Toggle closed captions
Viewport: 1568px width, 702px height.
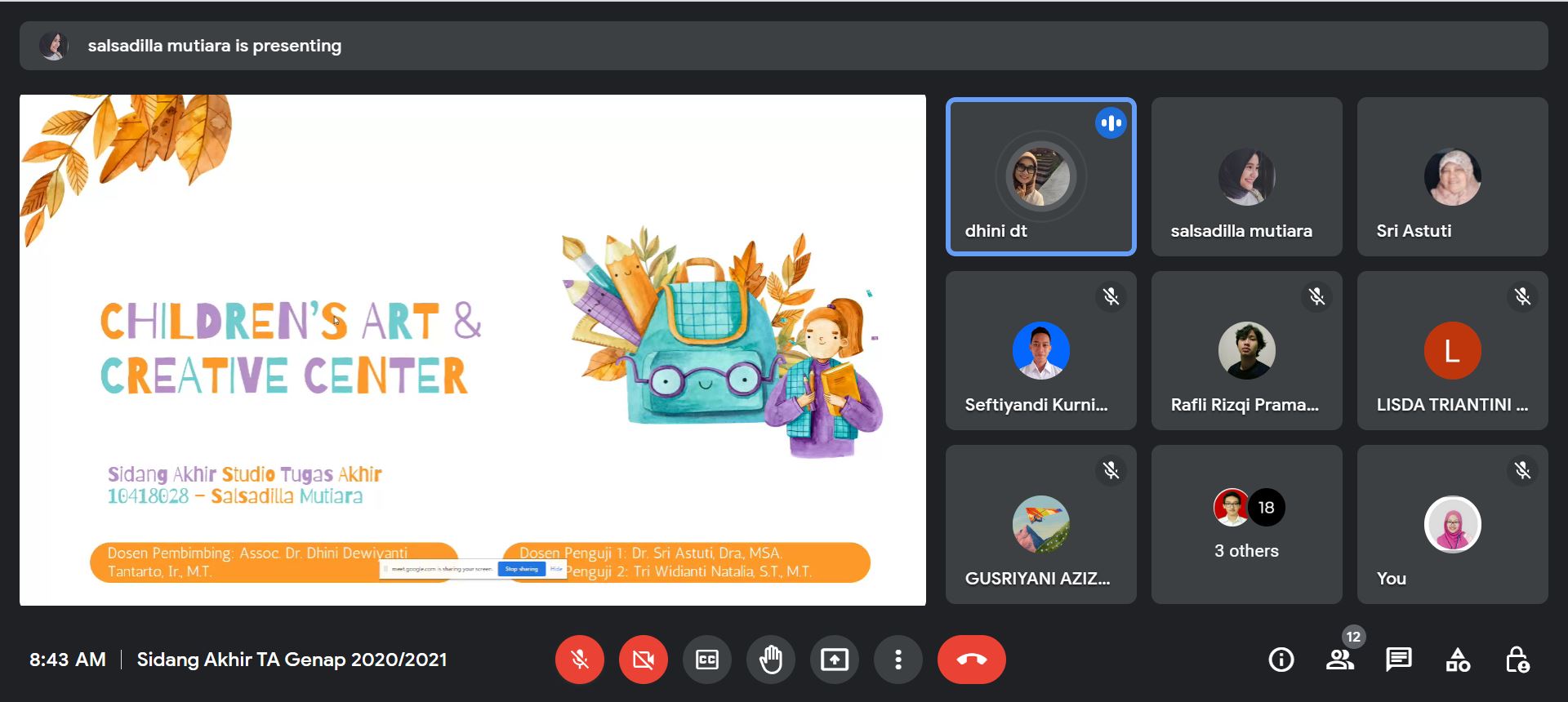pos(706,660)
